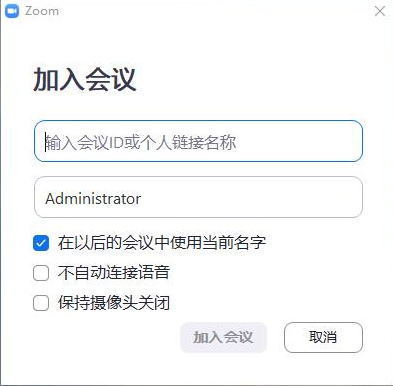393x386 pixels.
Task: Click the empty title bar area beside Zoom
Action: coord(213,11)
